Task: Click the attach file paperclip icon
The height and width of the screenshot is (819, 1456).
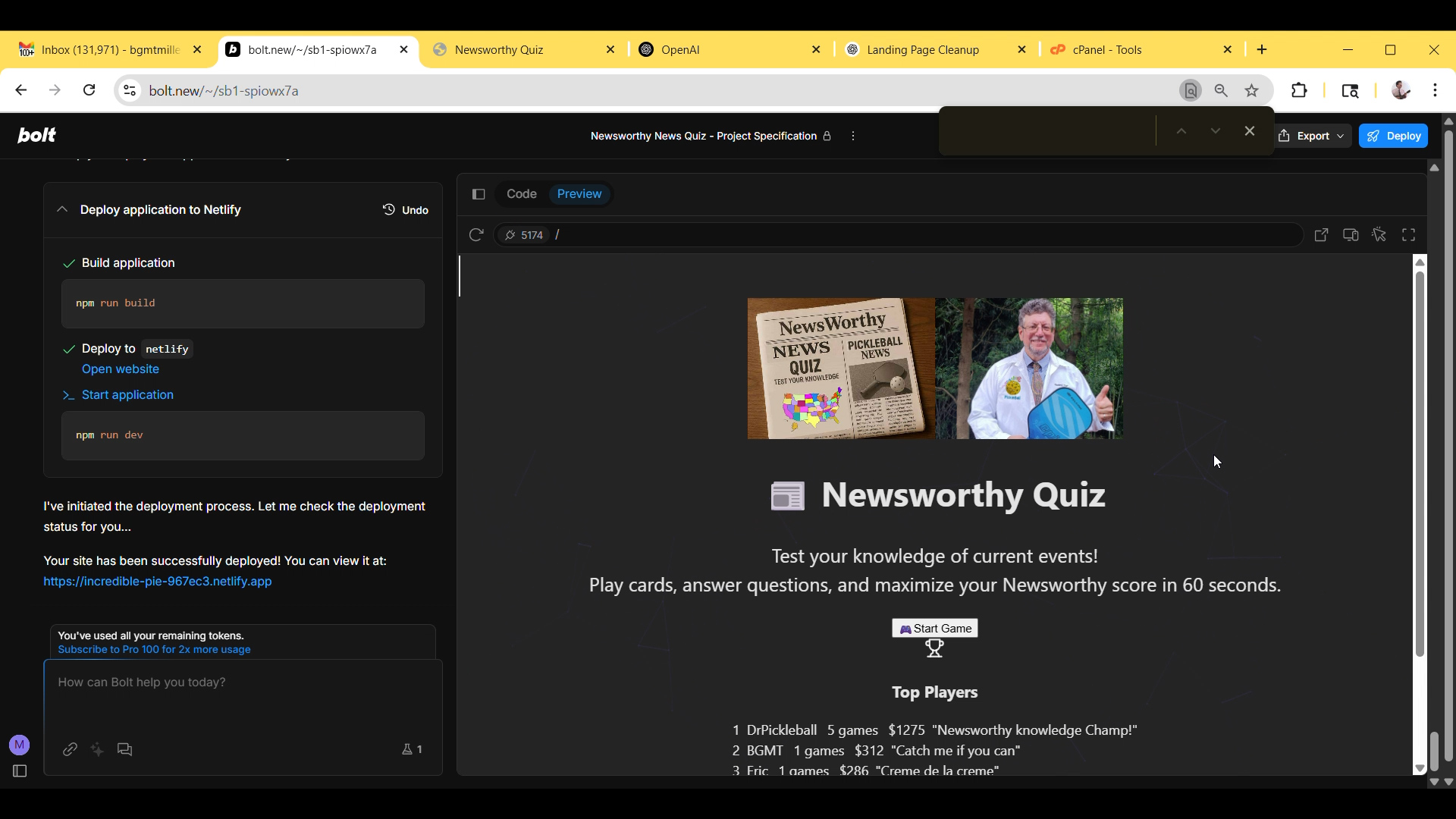Action: click(70, 749)
